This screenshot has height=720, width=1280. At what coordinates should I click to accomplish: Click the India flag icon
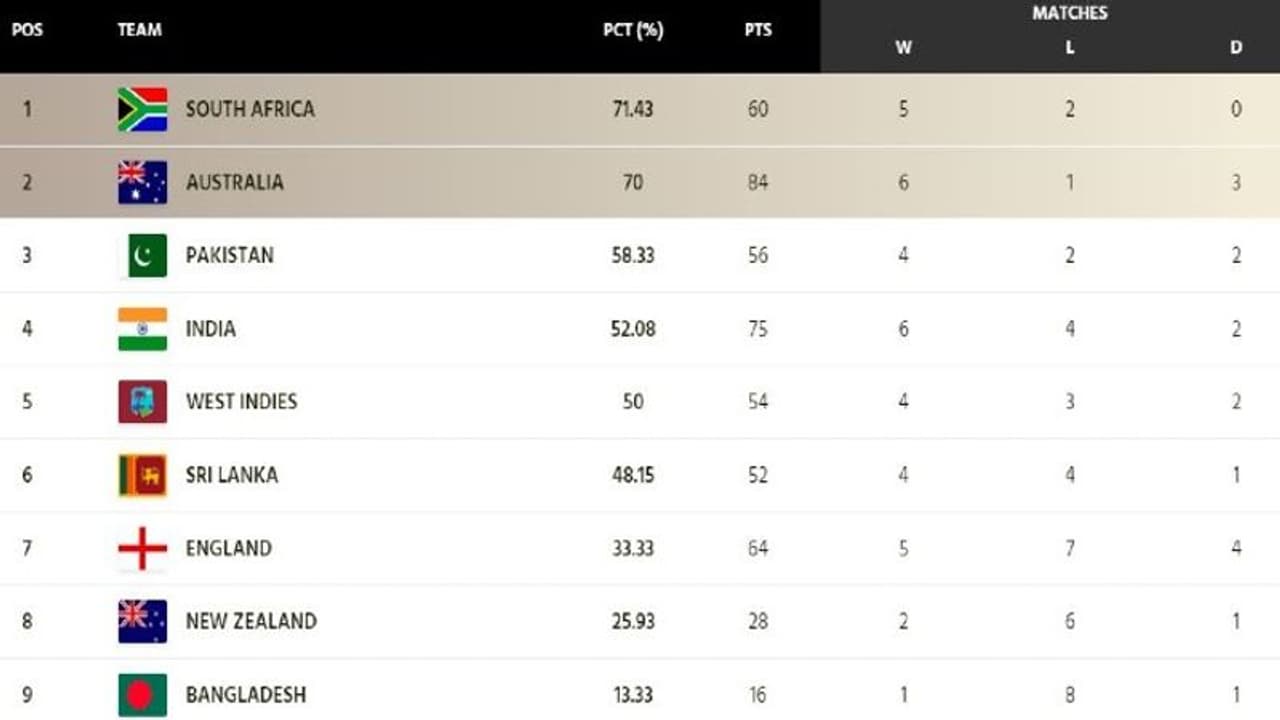(142, 329)
